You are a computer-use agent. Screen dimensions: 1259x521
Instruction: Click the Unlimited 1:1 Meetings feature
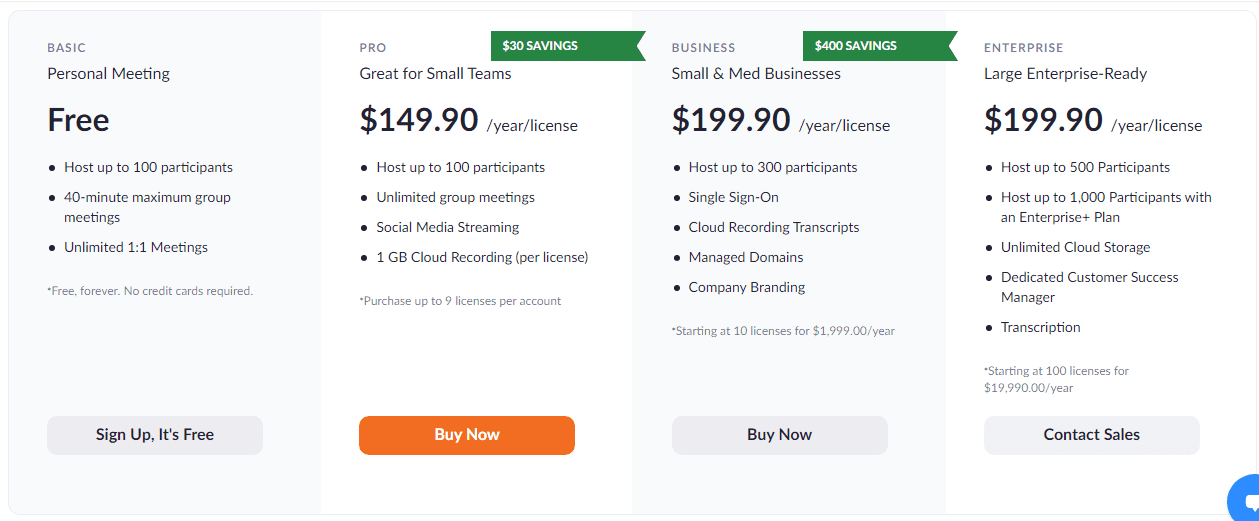pos(136,248)
